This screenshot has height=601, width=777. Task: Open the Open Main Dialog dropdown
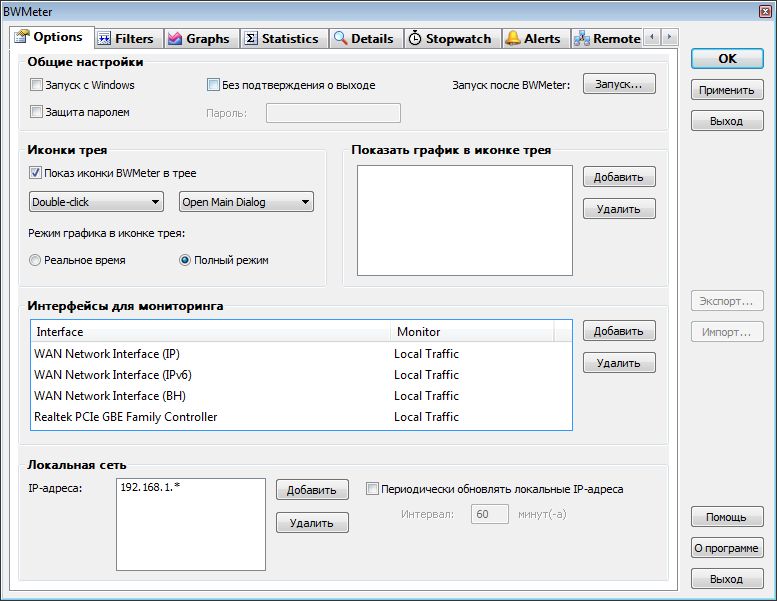(246, 202)
